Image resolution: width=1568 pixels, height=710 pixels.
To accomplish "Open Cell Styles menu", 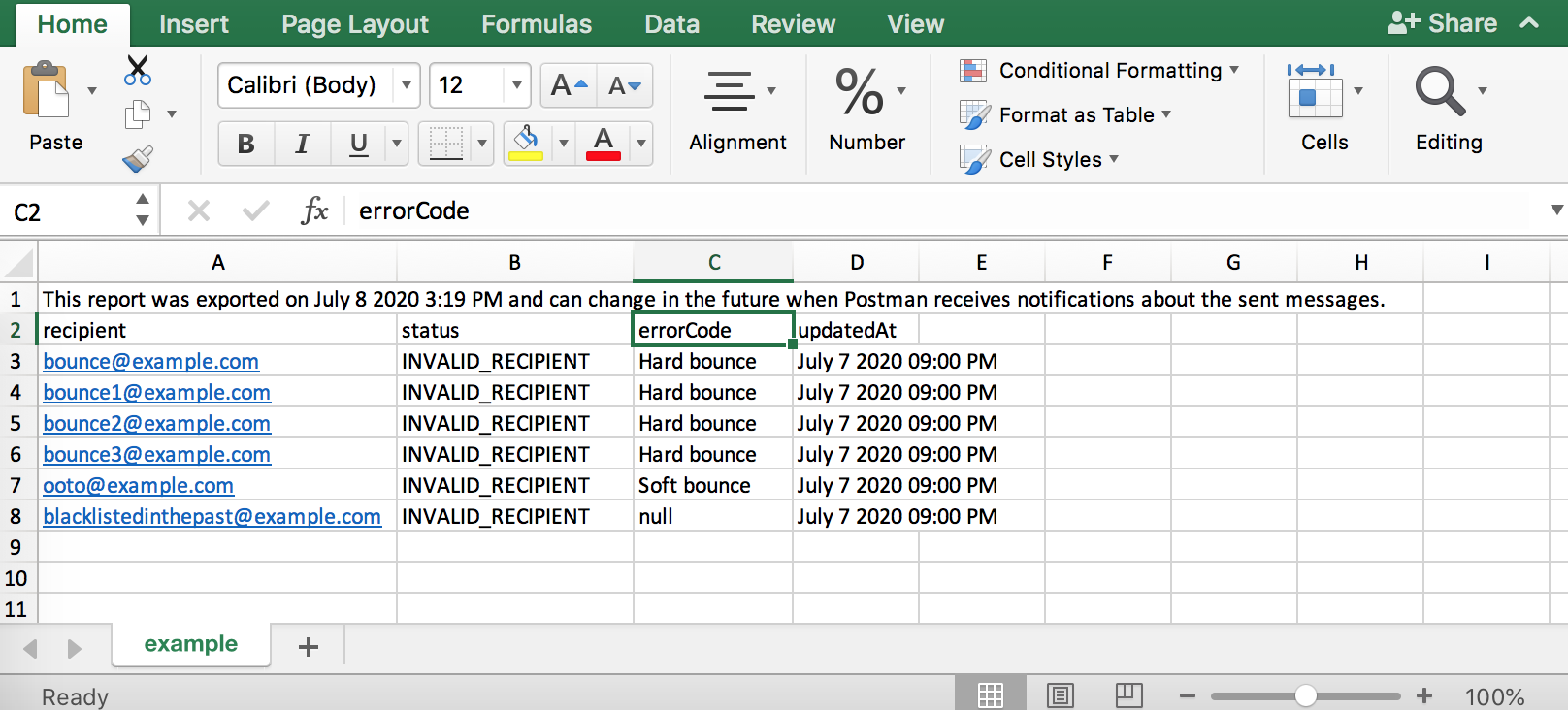I will tap(1039, 159).
